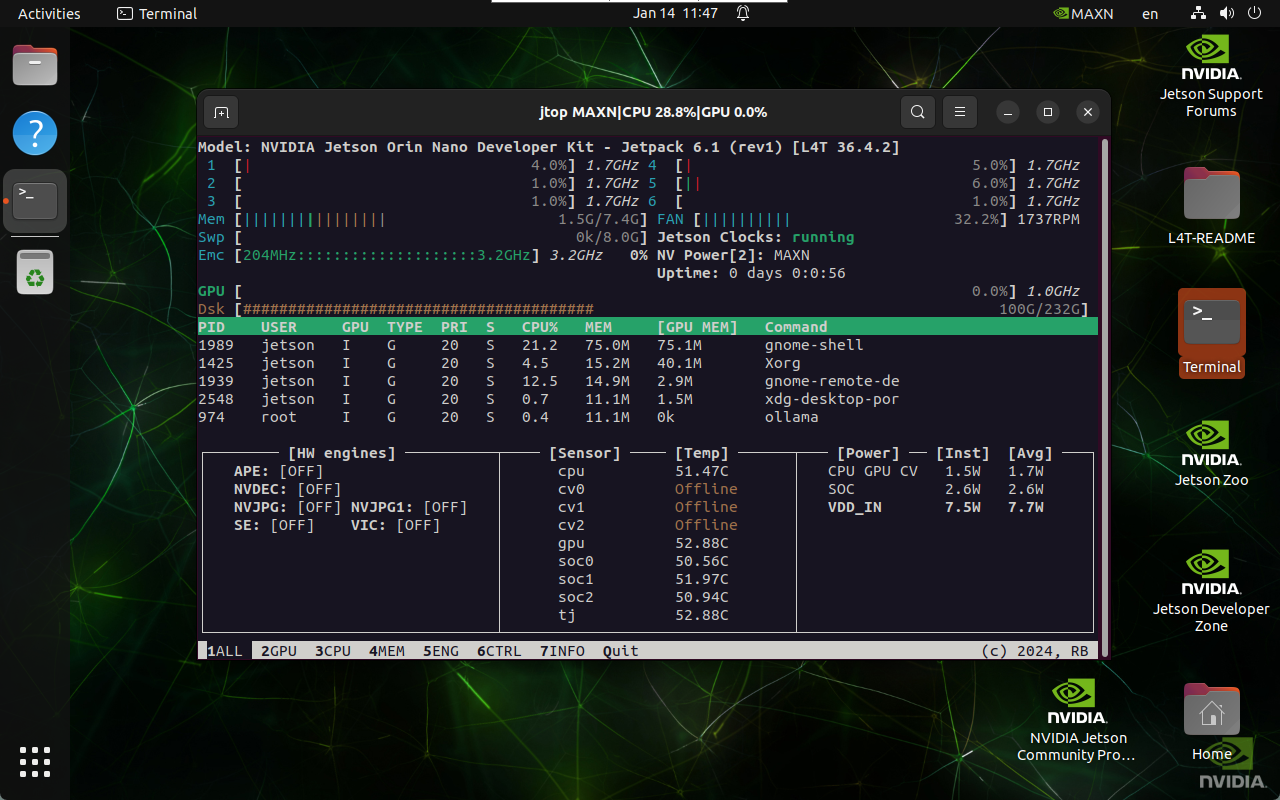Screen dimensions: 1280x800
Task: Open the terminal search magnifier icon
Action: (918, 112)
